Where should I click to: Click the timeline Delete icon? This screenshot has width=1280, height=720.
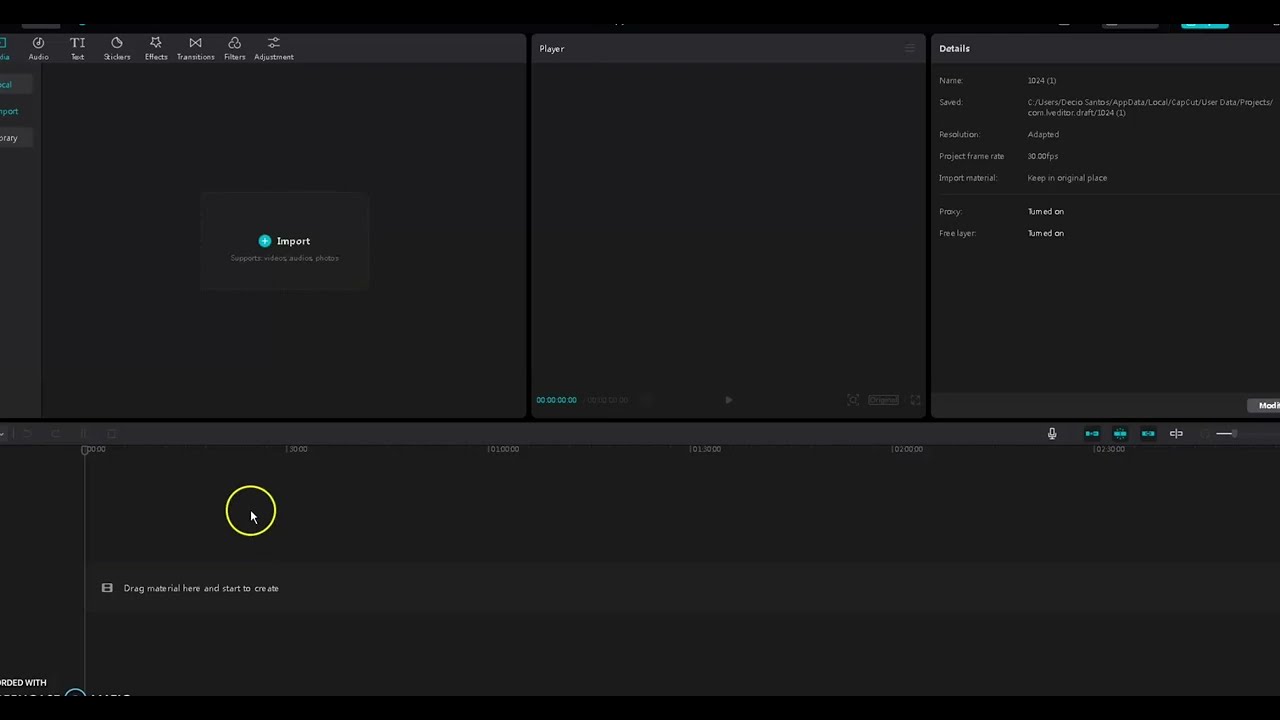[x=111, y=434]
